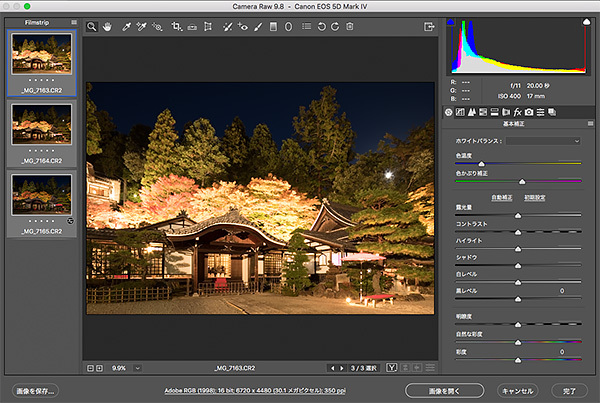Viewport: 600px width, 403px height.
Task: Select the _MG_7164.CR2 thumbnail
Action: pos(41,124)
